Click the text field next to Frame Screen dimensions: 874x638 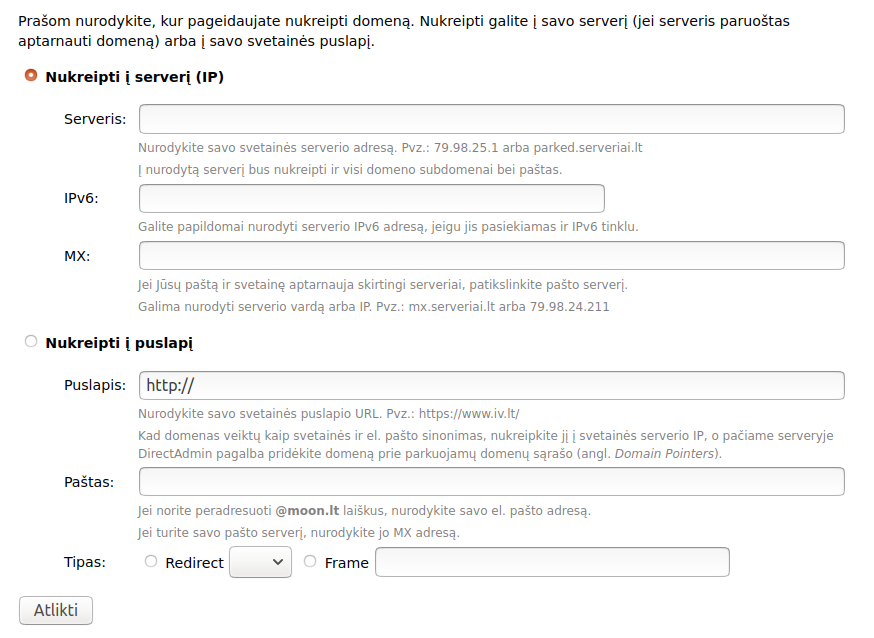point(551,562)
